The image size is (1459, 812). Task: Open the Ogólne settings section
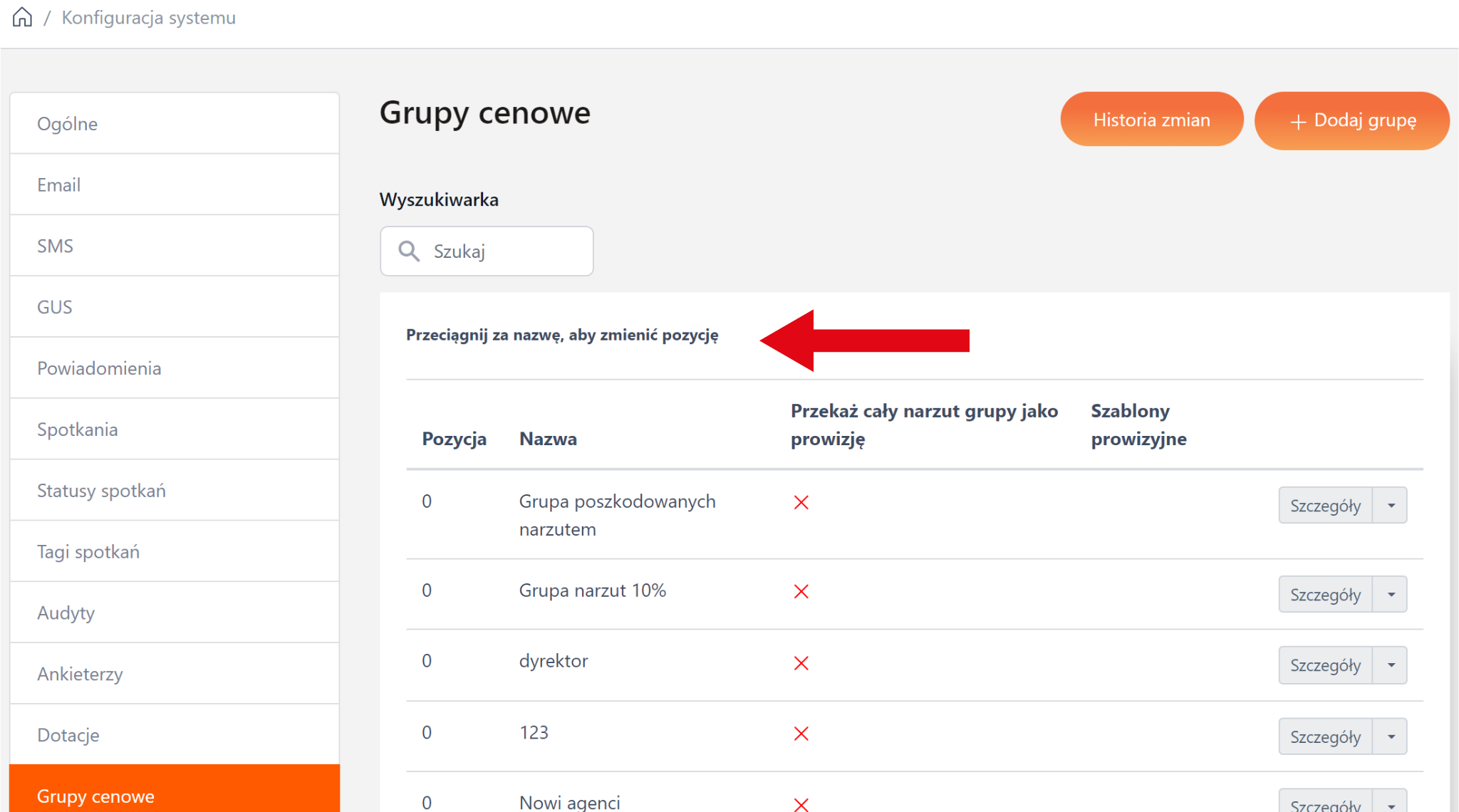pyautogui.click(x=175, y=124)
